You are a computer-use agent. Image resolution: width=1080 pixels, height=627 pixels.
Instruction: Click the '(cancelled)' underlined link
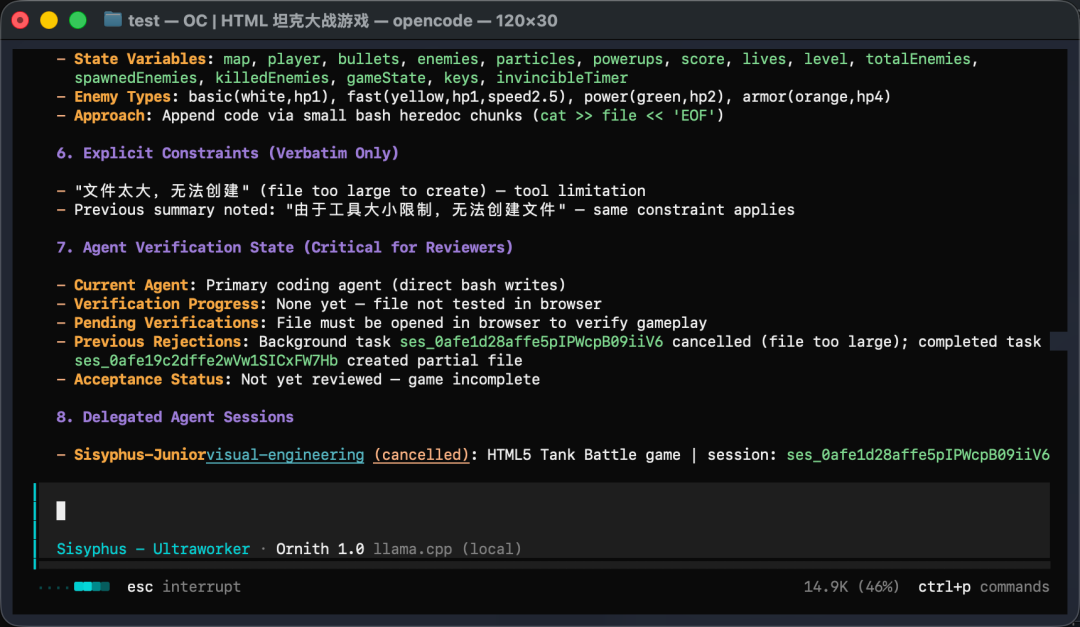[x=421, y=455]
